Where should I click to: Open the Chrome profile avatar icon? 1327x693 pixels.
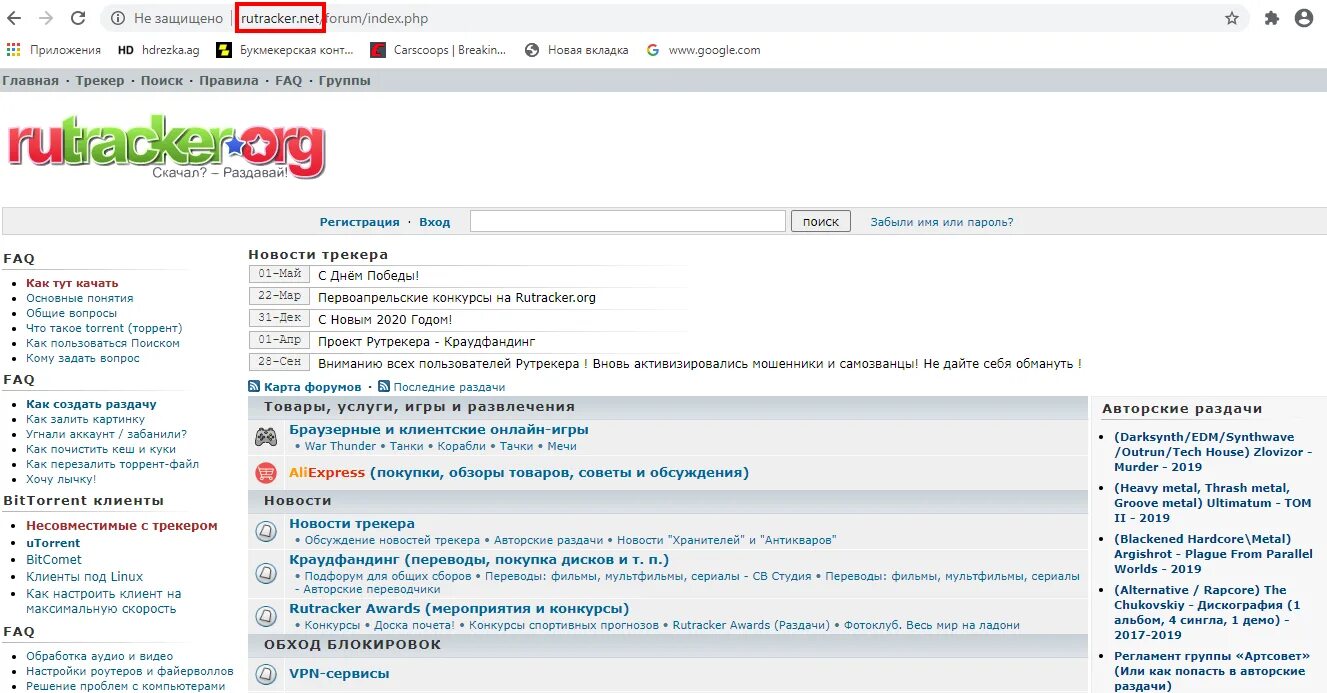tap(1304, 18)
